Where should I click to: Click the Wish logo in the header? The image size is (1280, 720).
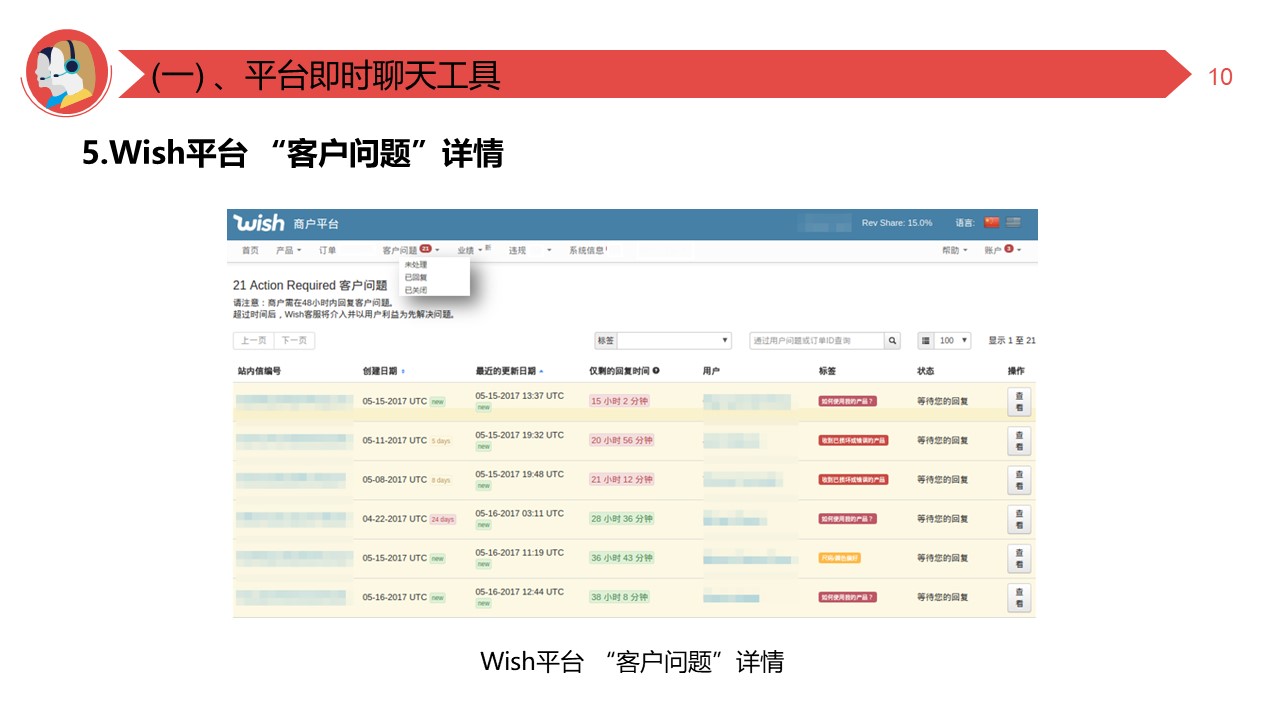point(260,222)
